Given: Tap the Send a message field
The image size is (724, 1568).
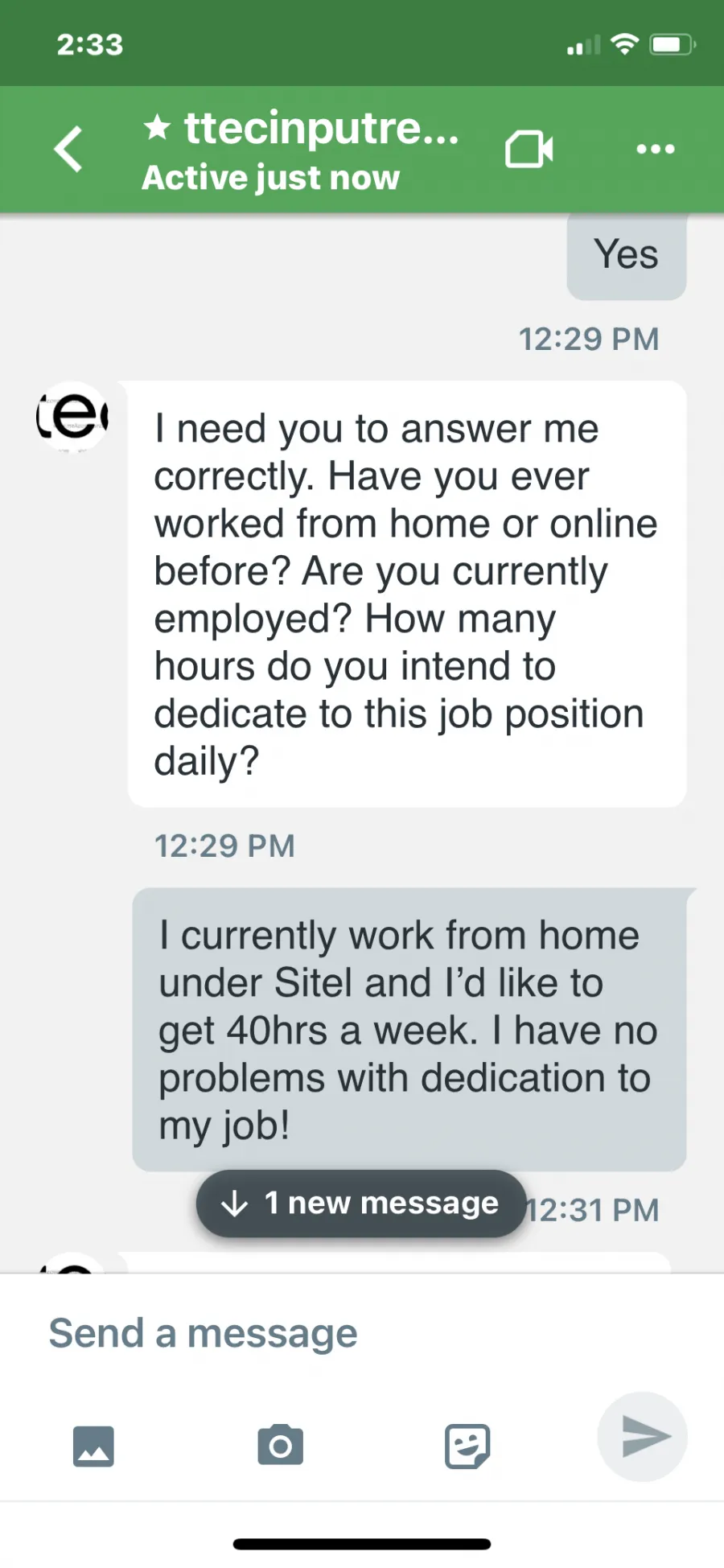Looking at the screenshot, I should tap(362, 1333).
